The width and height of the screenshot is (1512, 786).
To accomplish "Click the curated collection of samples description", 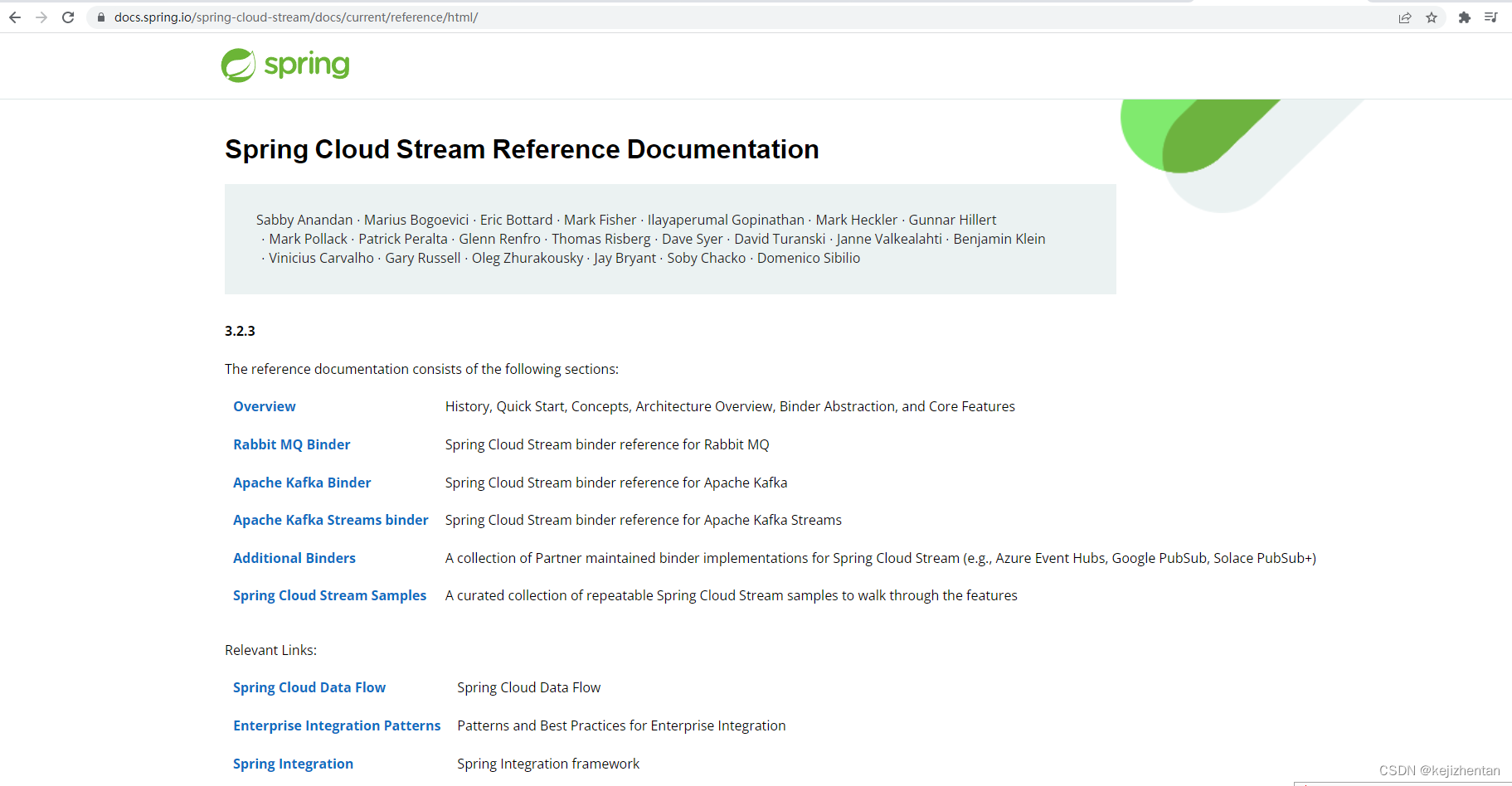I will (x=732, y=595).
